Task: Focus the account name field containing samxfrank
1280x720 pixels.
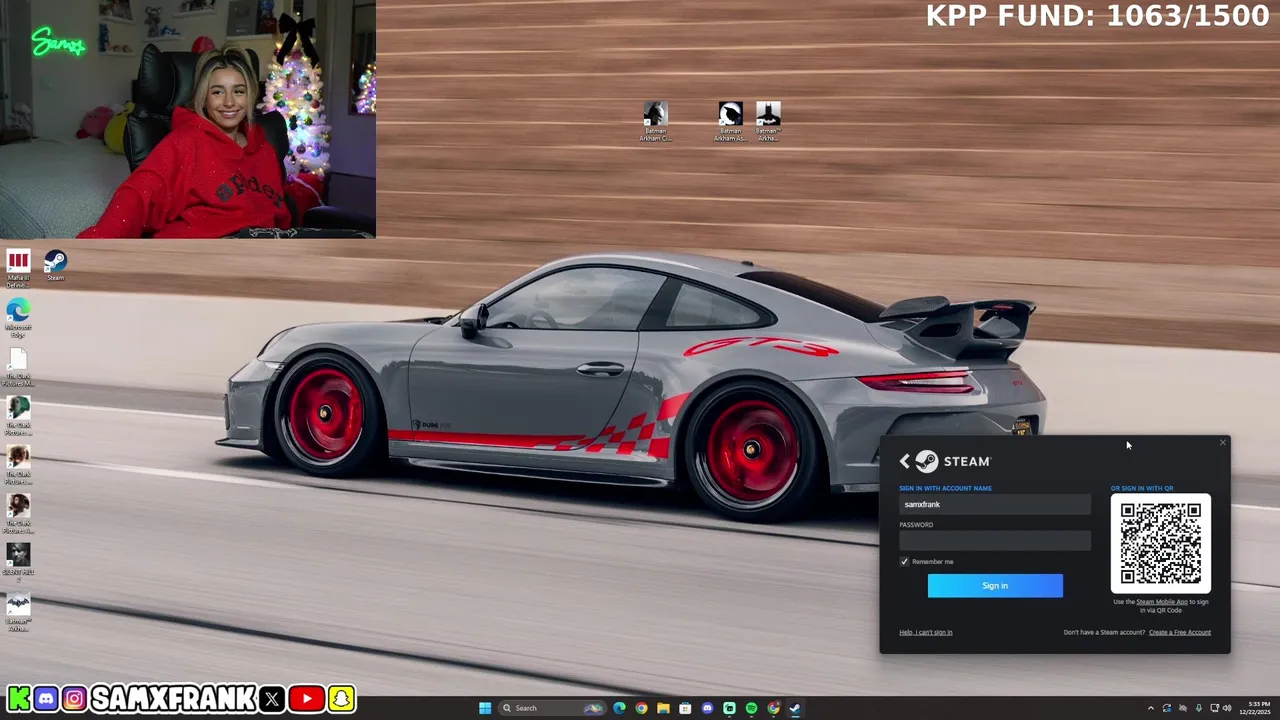Action: click(x=995, y=504)
